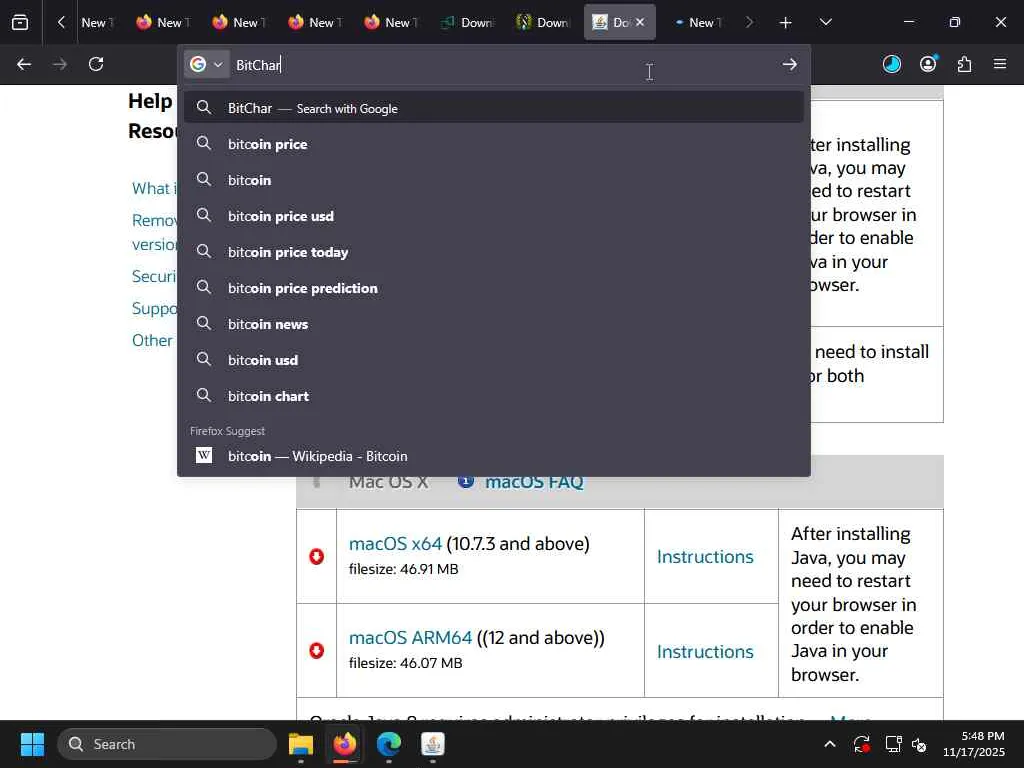Select 'bitcoin price today' suggestion
1024x768 pixels.
(494, 252)
